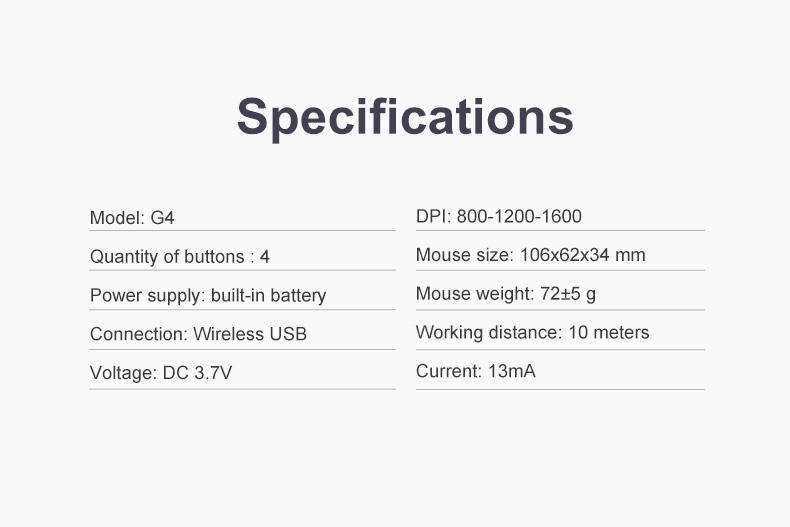Select the Power supply: built-in battery line

[208, 295]
